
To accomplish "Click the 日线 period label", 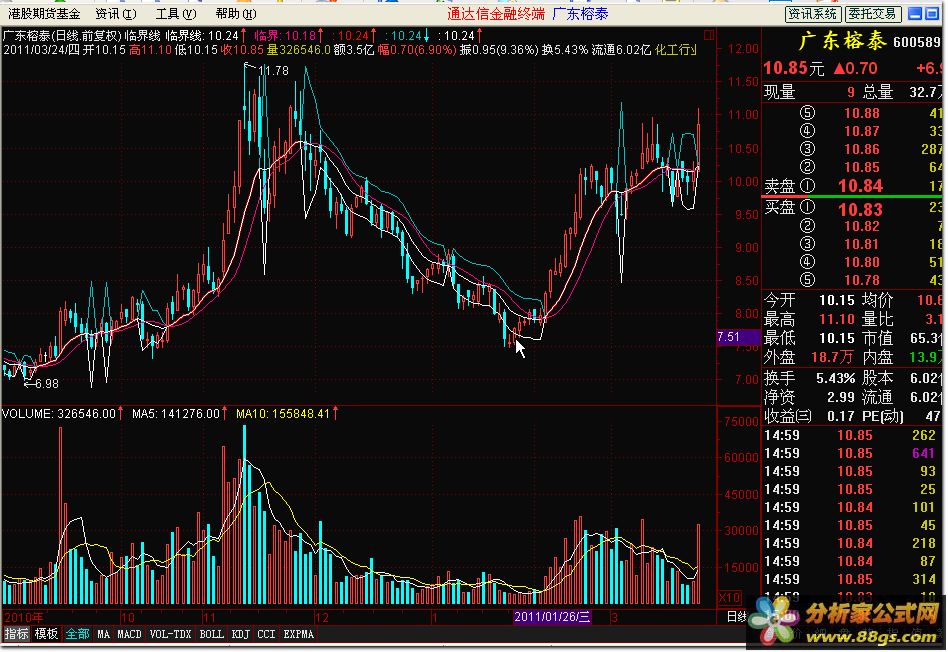I will 736,617.
